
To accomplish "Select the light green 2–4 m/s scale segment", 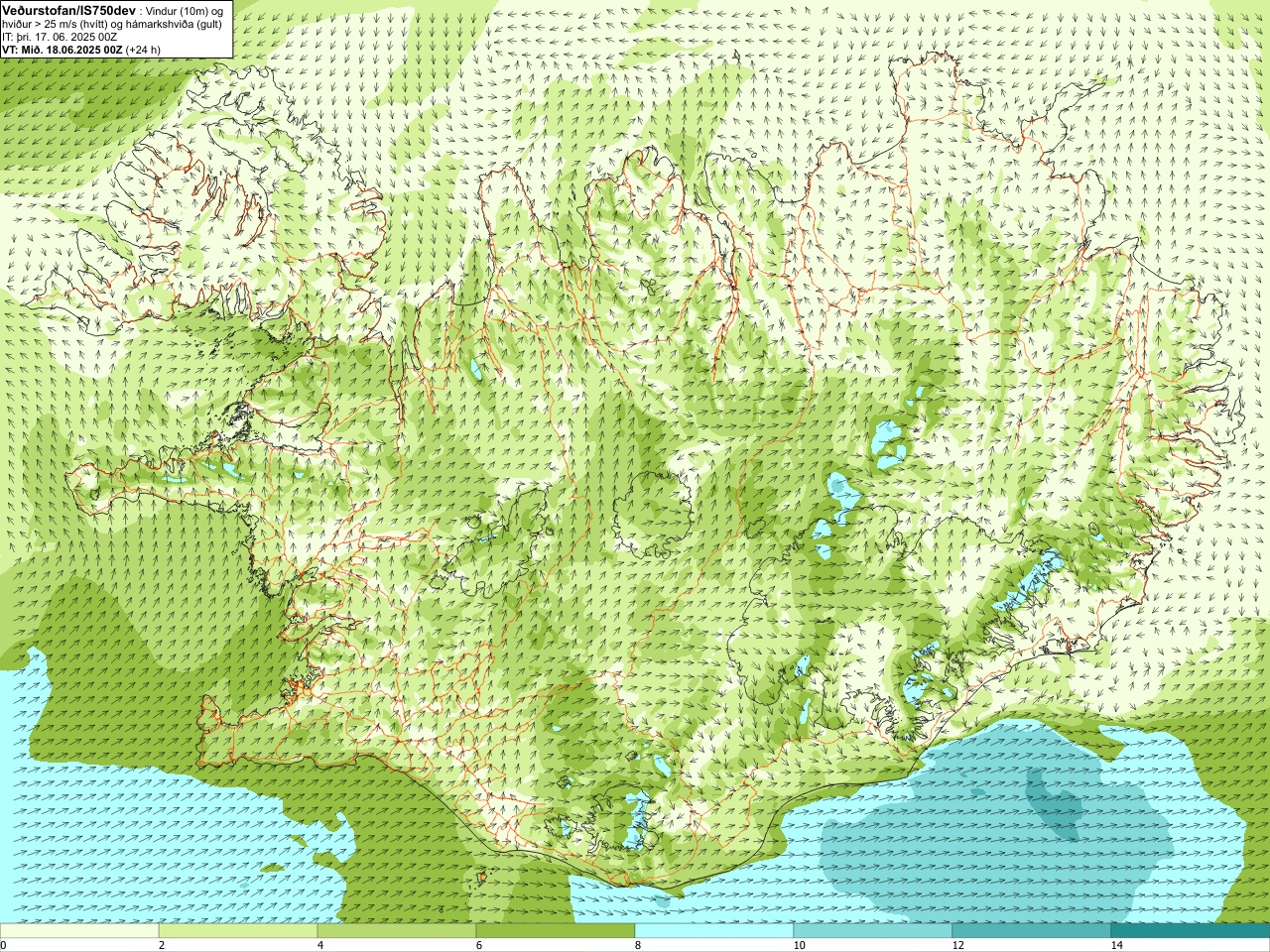I will (238, 931).
